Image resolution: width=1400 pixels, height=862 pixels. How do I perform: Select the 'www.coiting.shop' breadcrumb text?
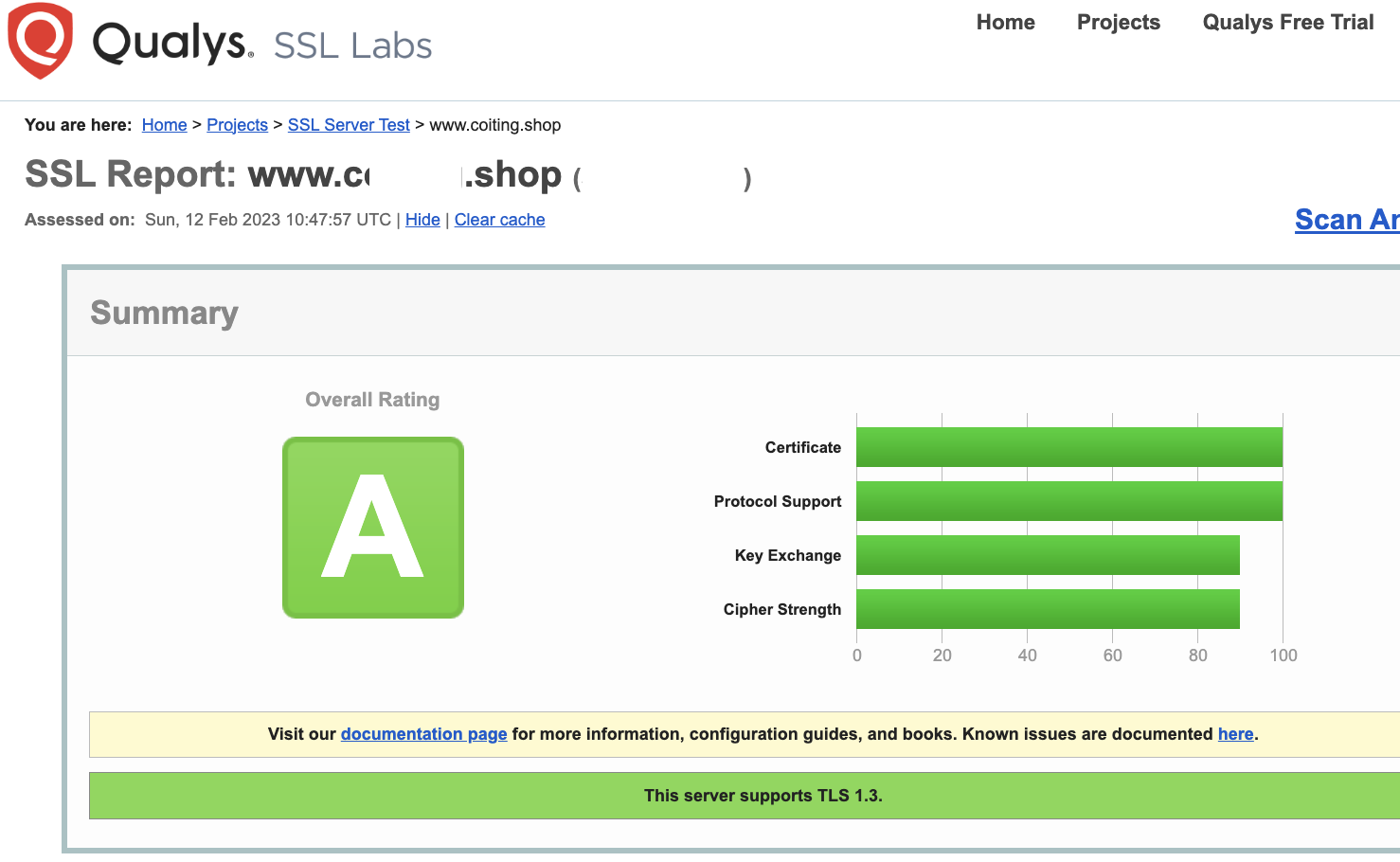(x=494, y=125)
